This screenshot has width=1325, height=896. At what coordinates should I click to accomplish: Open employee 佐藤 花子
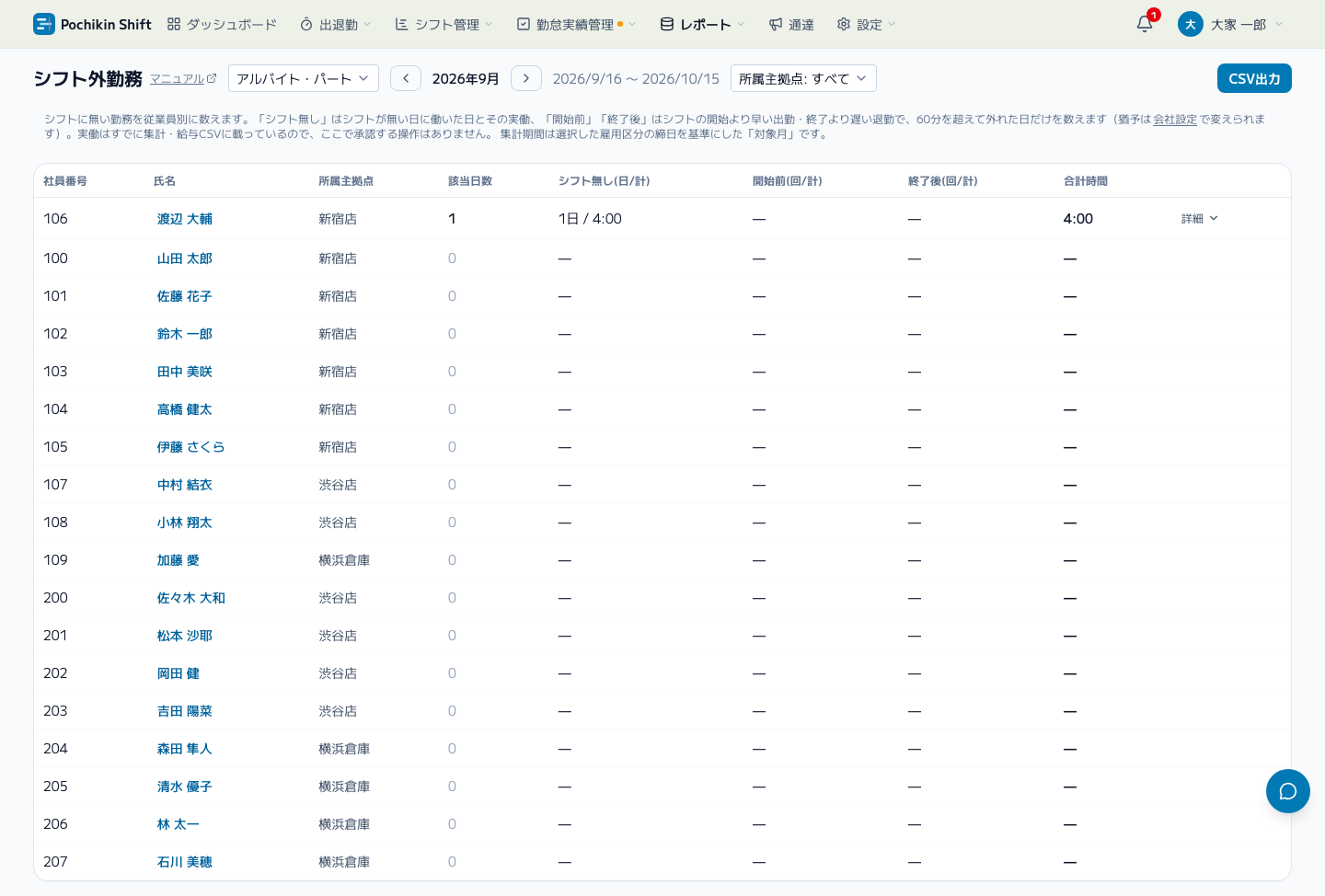coord(185,296)
